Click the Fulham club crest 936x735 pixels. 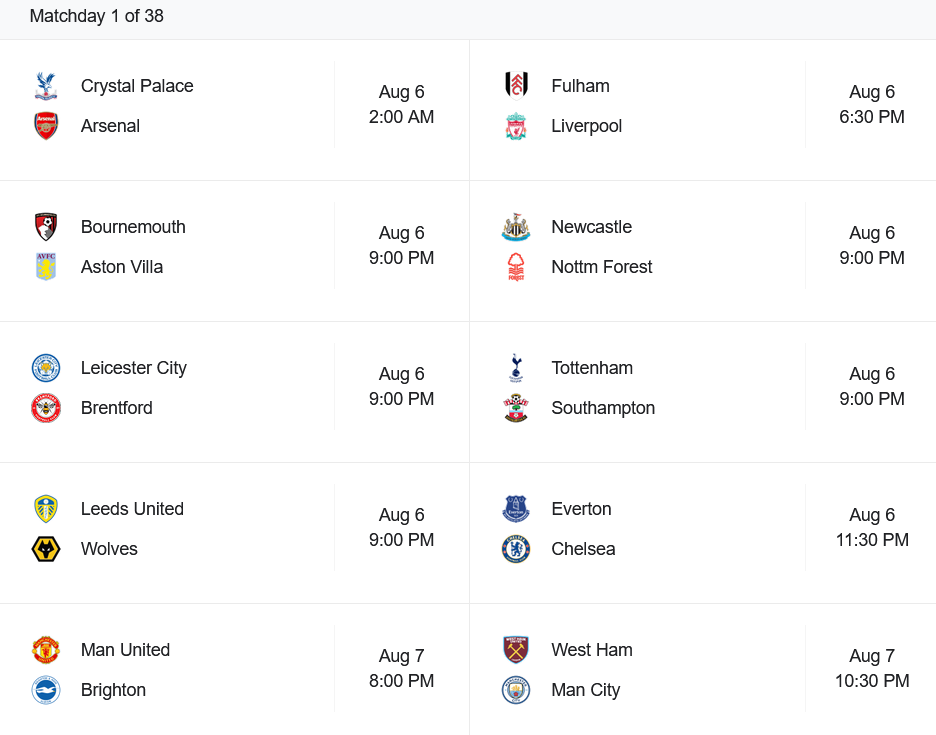(516, 85)
